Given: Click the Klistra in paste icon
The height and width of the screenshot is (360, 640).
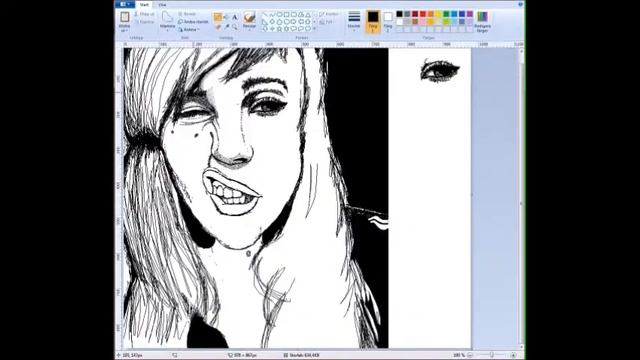Looking at the screenshot, I should point(124,17).
